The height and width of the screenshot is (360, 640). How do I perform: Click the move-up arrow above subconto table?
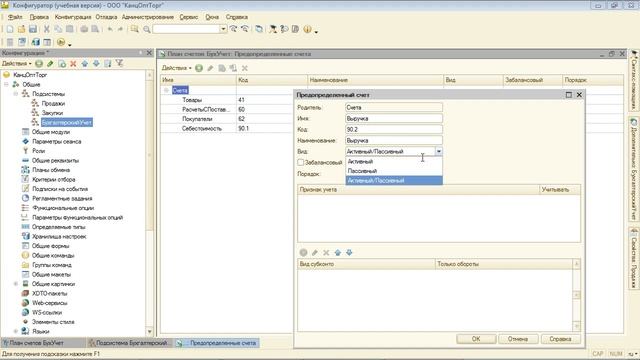(x=338, y=253)
